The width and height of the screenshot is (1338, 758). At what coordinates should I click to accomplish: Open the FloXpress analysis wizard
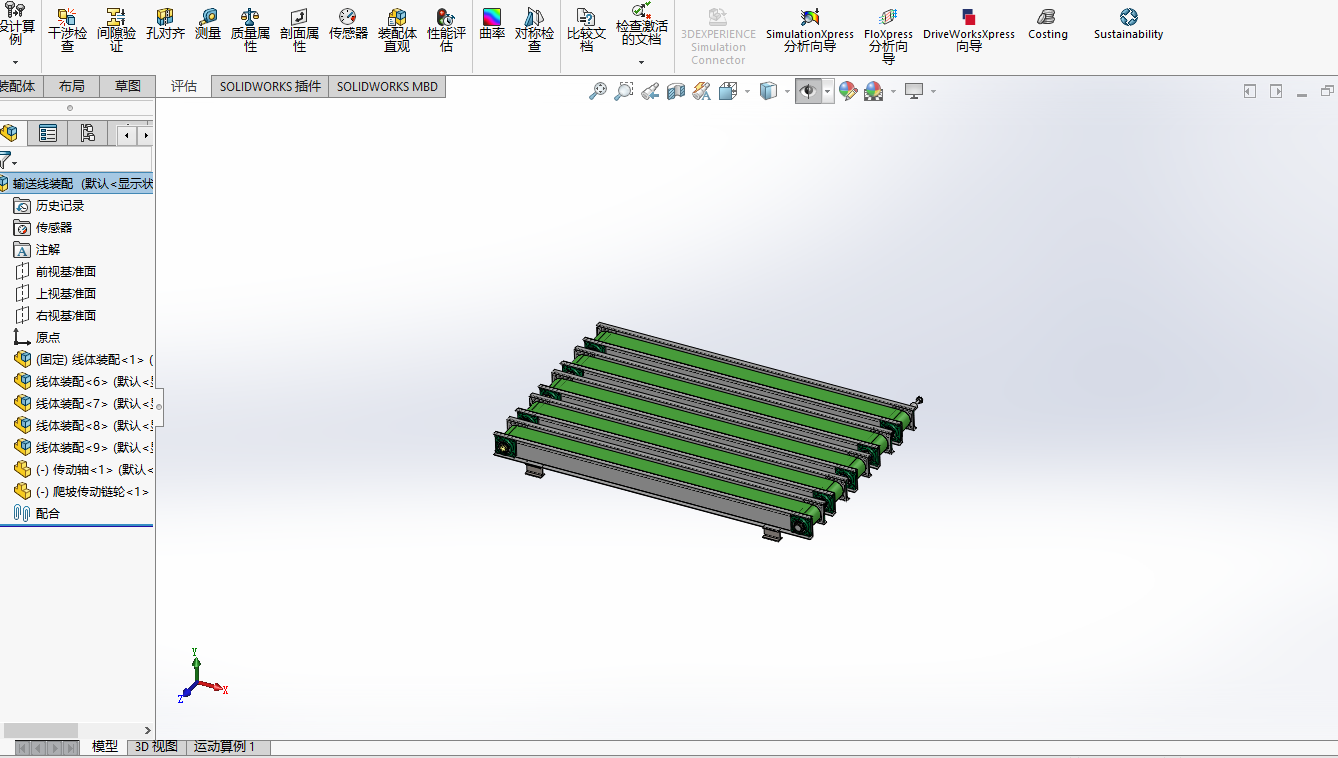tap(888, 36)
